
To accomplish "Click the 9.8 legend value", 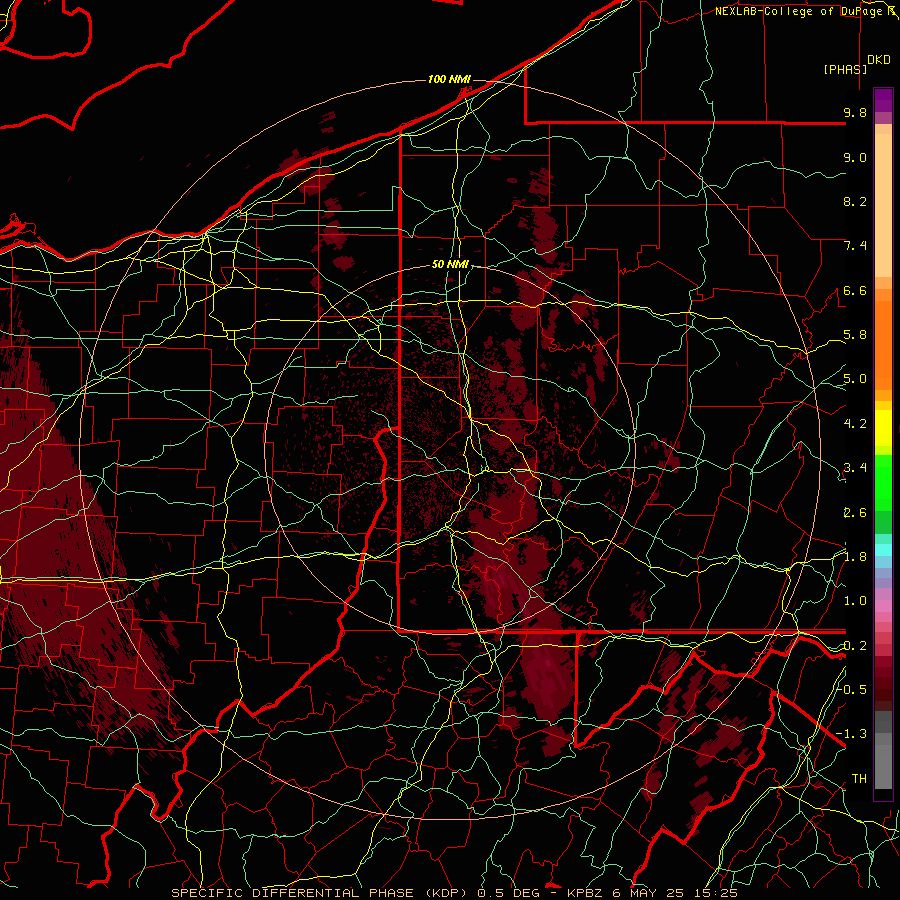I will [x=855, y=112].
